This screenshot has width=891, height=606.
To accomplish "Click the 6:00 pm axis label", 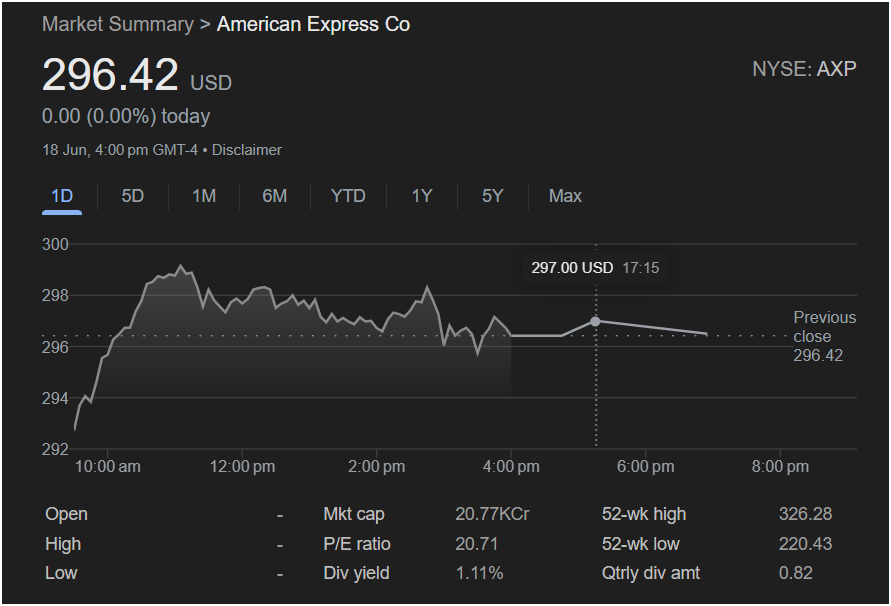I will point(646,467).
